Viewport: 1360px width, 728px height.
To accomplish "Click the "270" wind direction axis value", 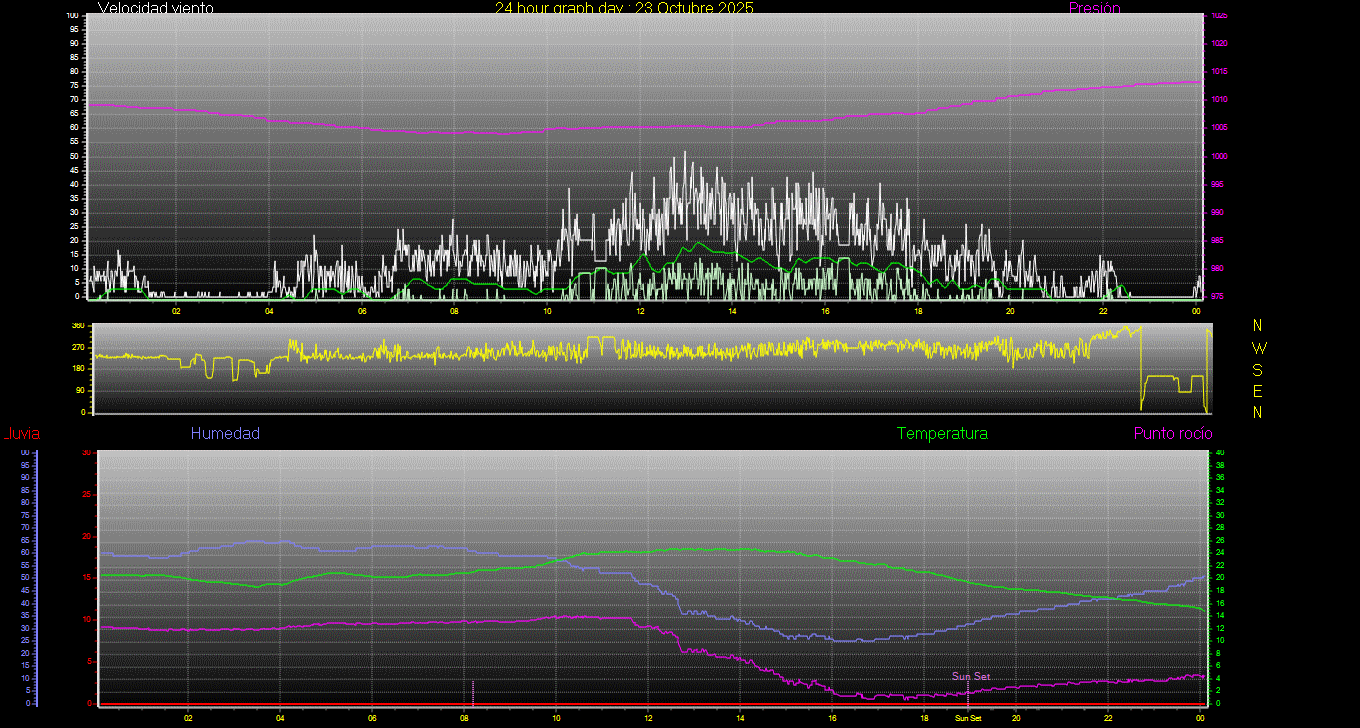I will click(x=78, y=348).
